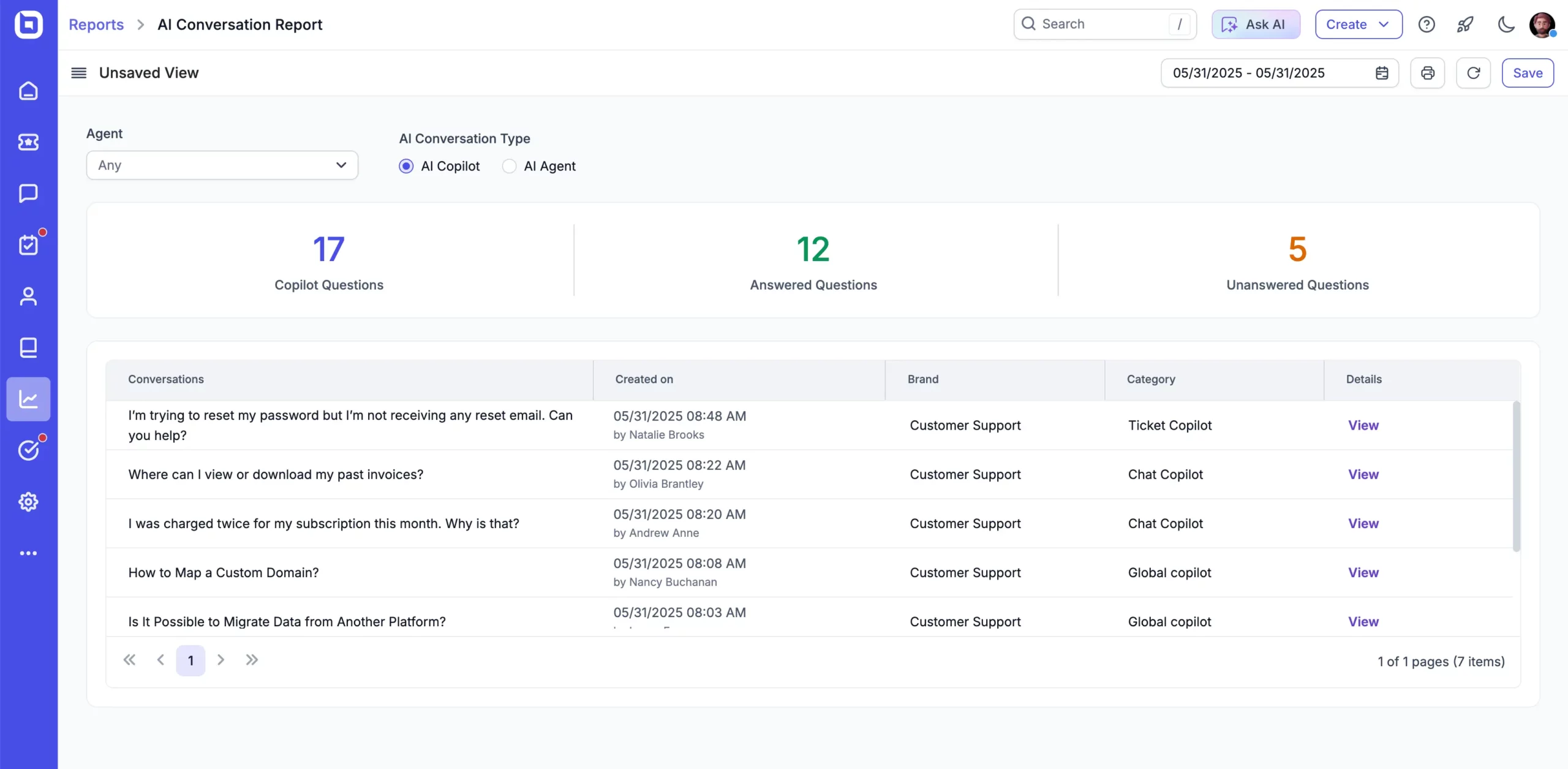Go to the previous page of results
Image resolution: width=1568 pixels, height=769 pixels.
160,660
